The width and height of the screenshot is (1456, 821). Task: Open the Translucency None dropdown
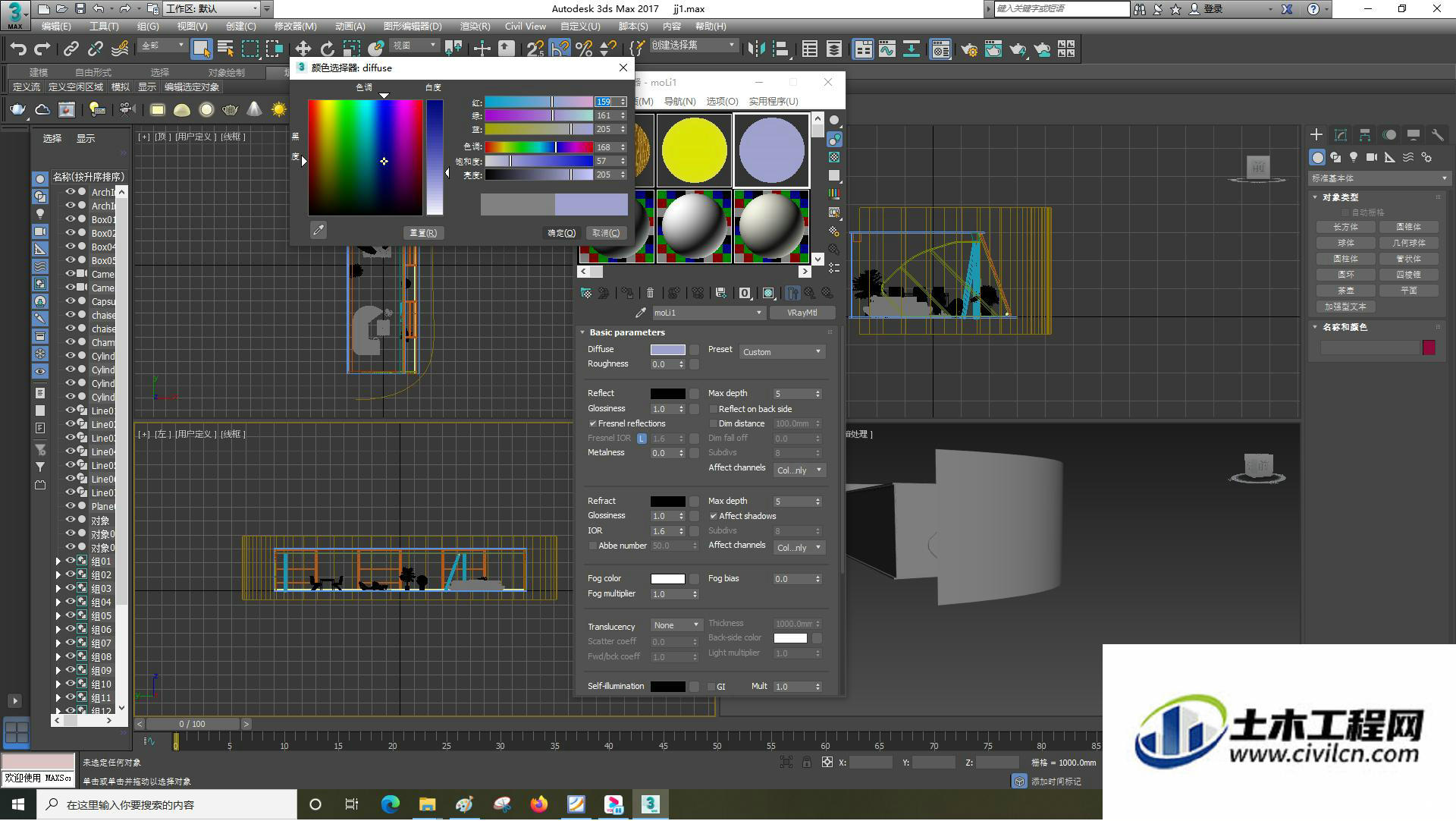point(676,625)
